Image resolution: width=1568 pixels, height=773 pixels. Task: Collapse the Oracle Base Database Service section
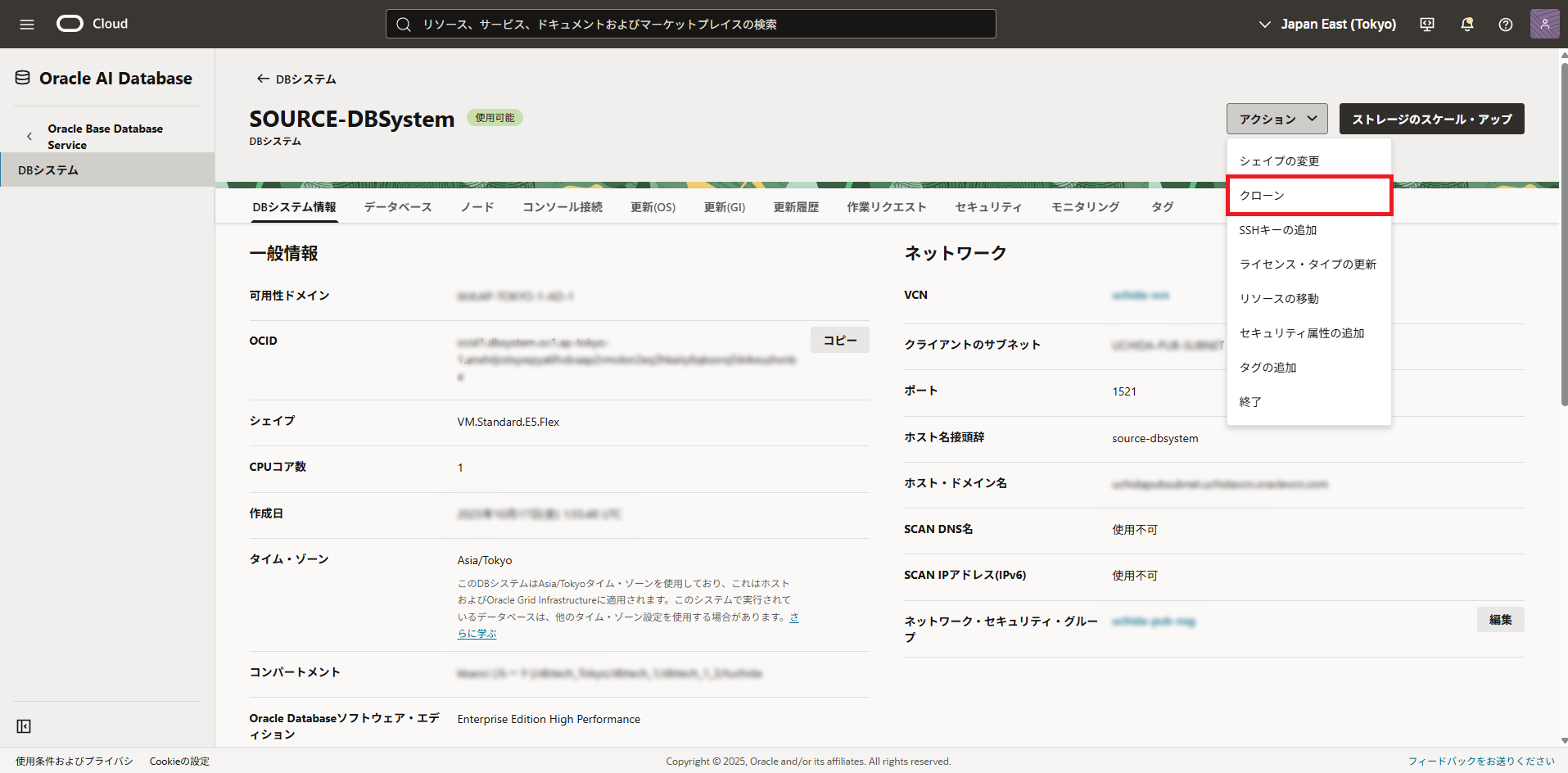tap(29, 136)
